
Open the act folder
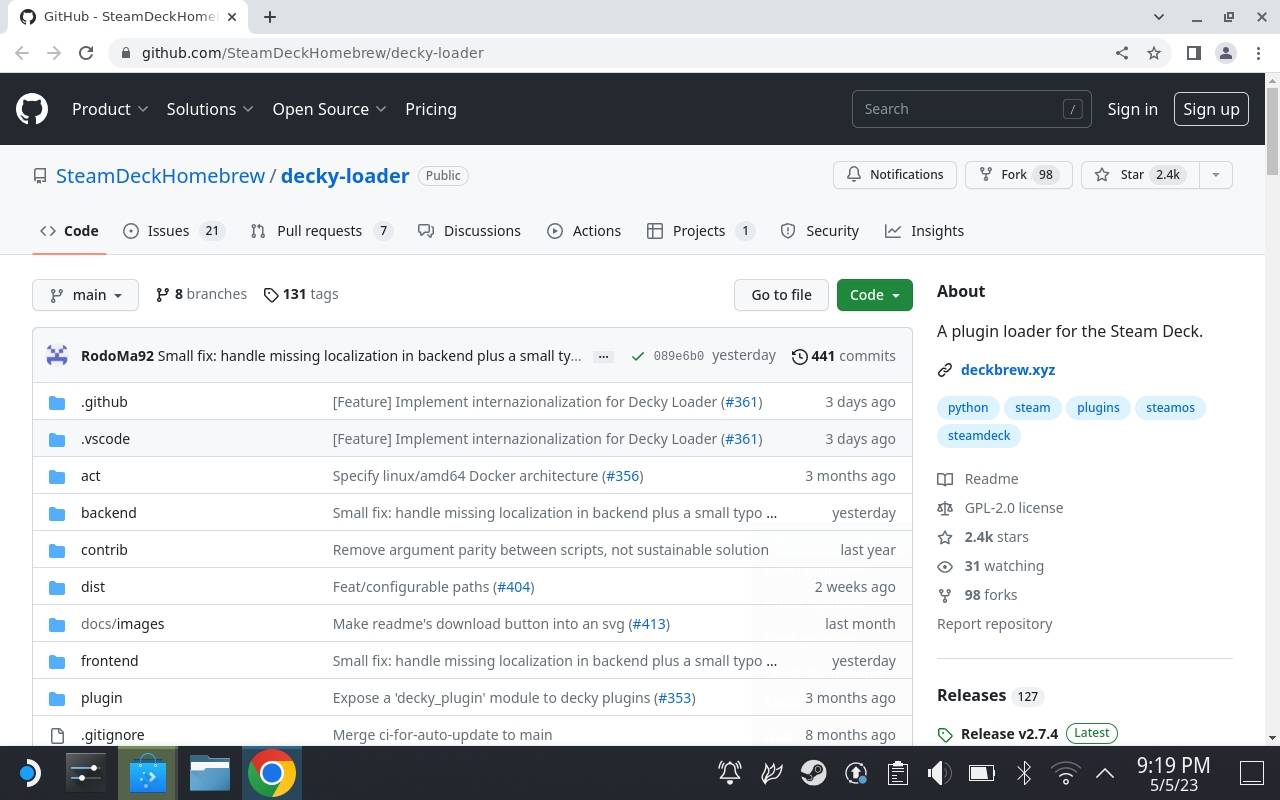point(91,476)
